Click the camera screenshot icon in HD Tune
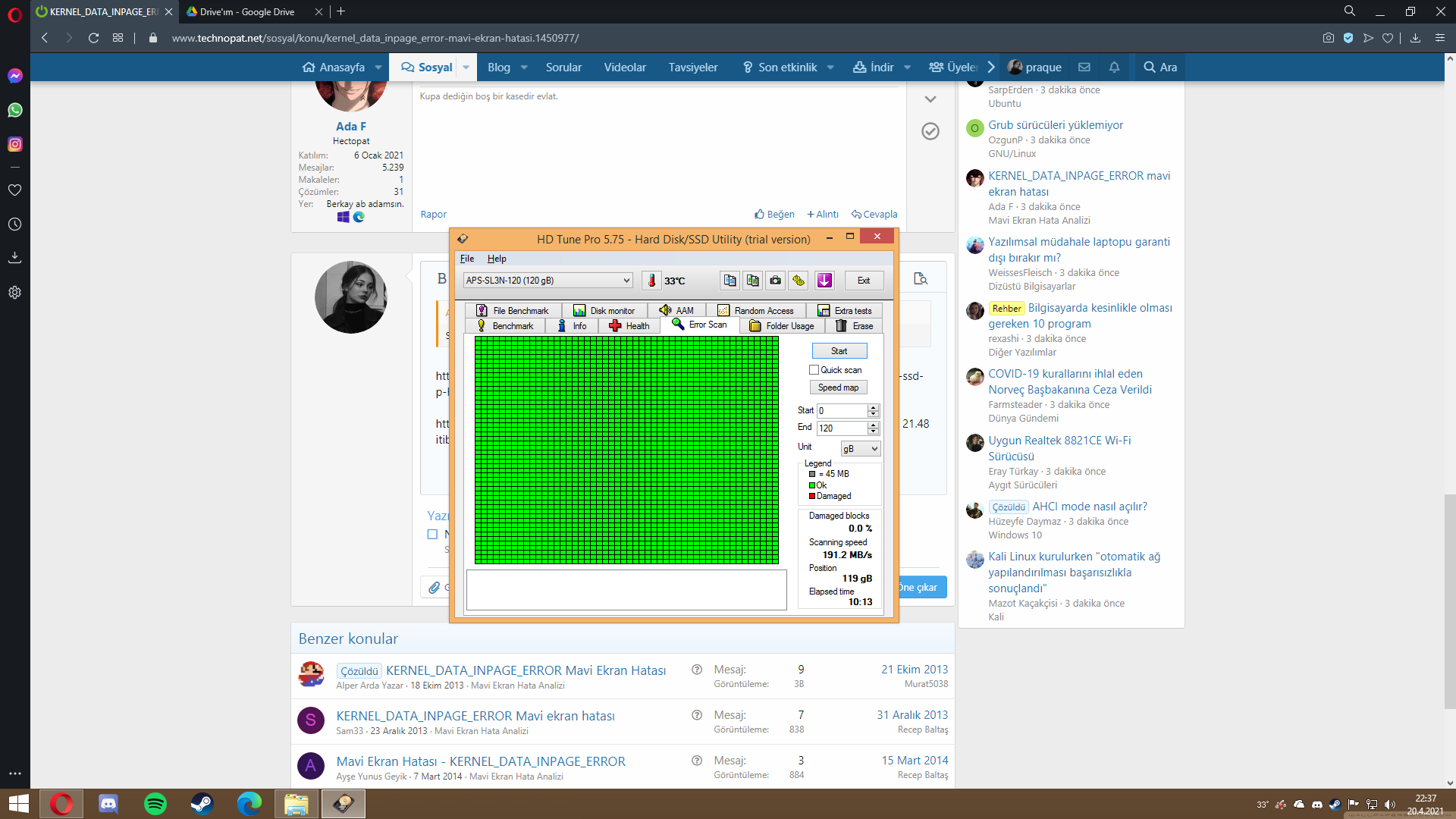The width and height of the screenshot is (1456, 819). [775, 281]
